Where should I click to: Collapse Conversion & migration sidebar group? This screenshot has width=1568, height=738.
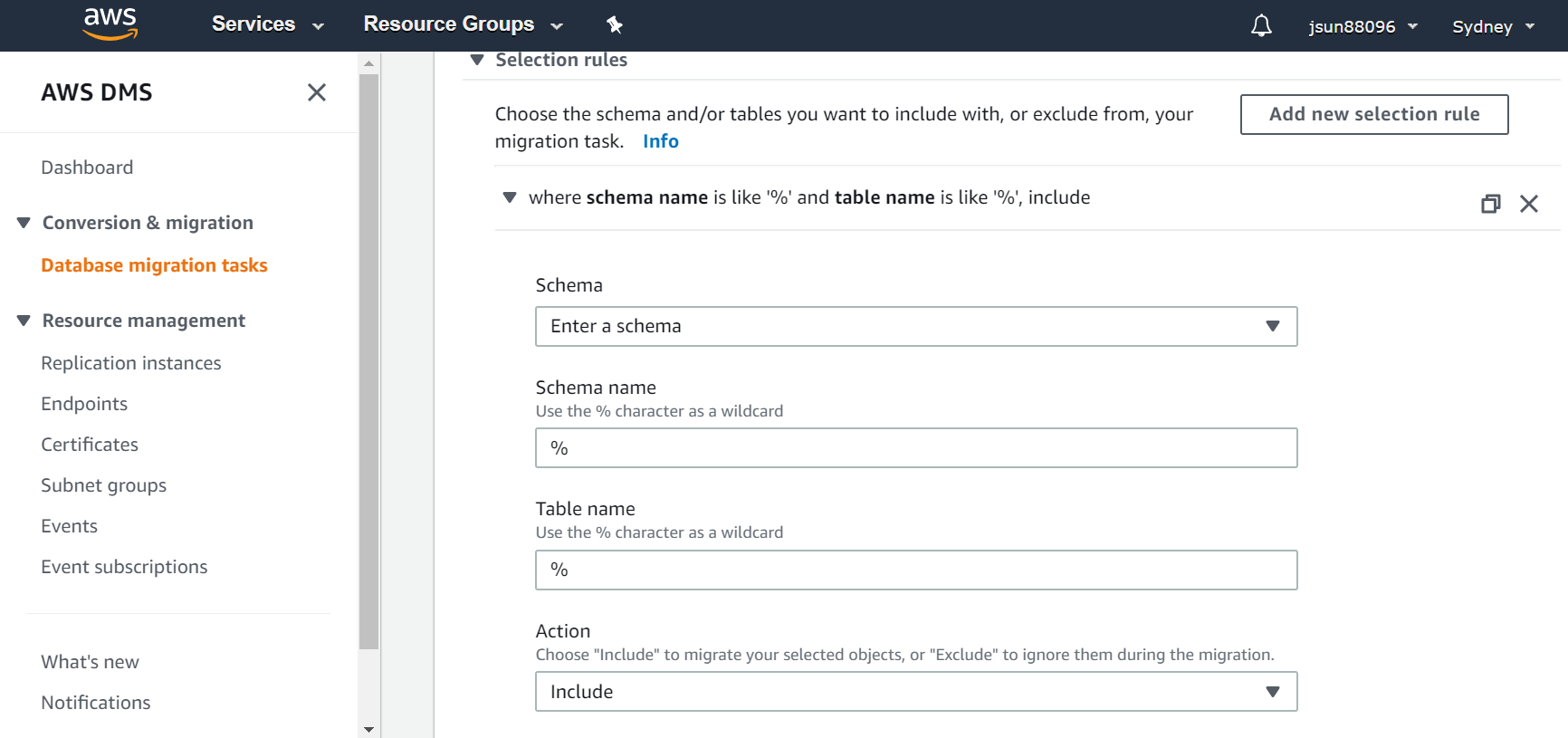pos(24,223)
